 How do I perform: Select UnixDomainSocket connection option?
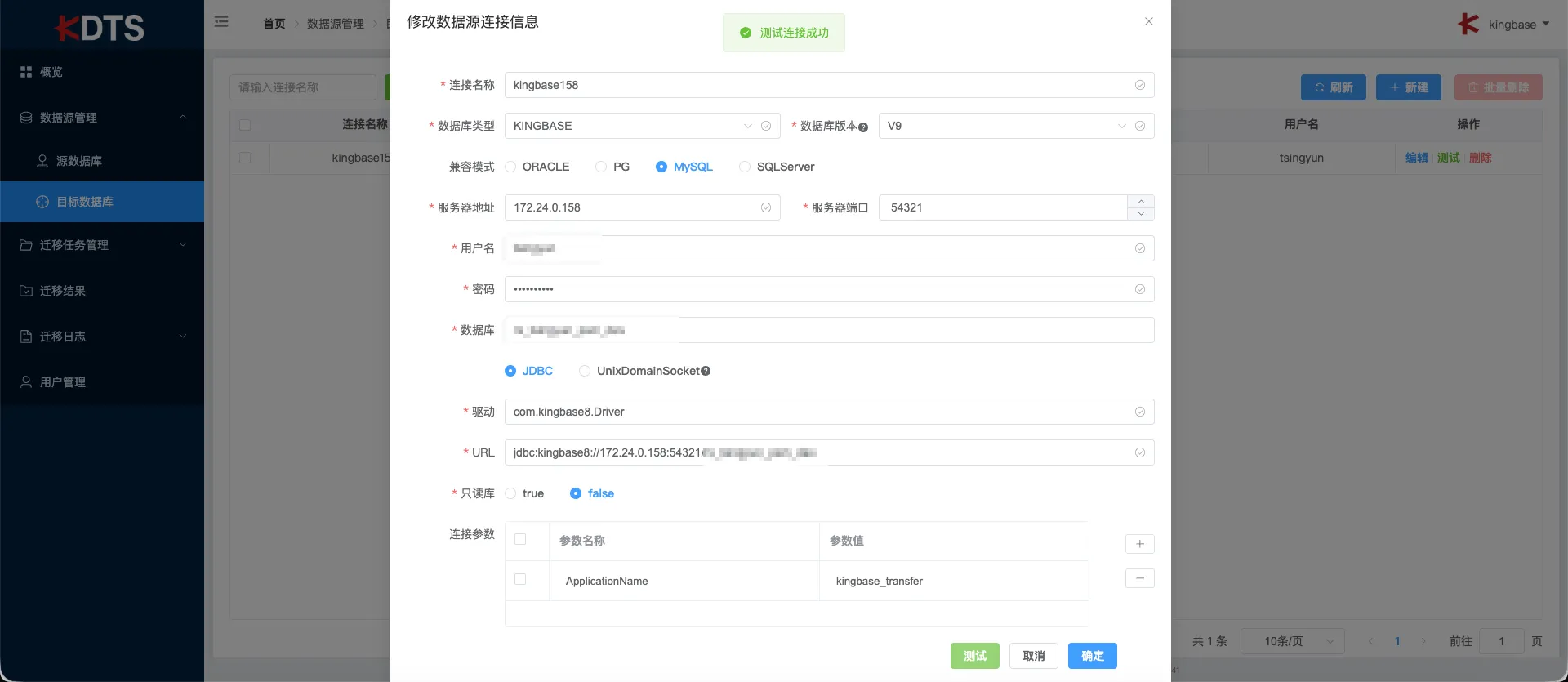tap(639, 371)
